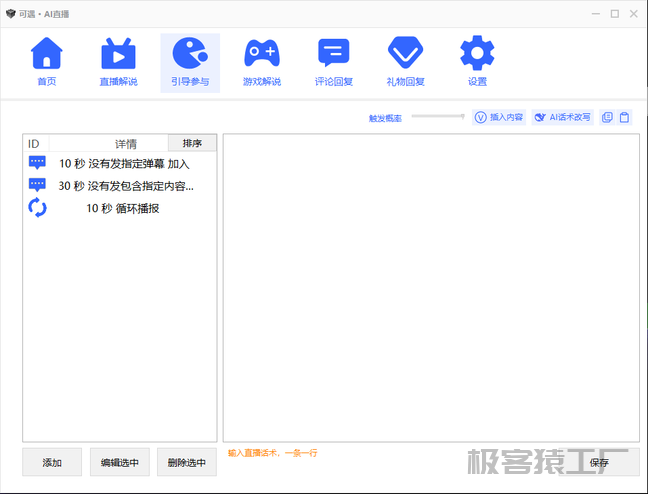
Task: Open the 首页 home page icon
Action: pyautogui.click(x=47, y=62)
